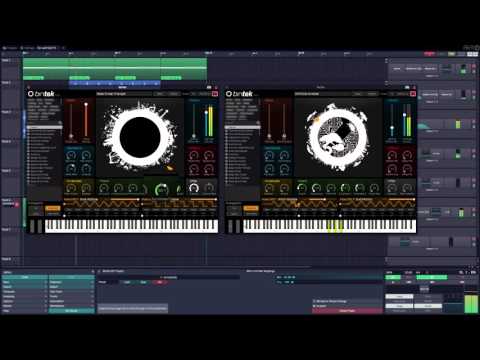Click the orange button above the right BioTek keyboard
Viewport: 480px width, 360px height.
pos(251,209)
